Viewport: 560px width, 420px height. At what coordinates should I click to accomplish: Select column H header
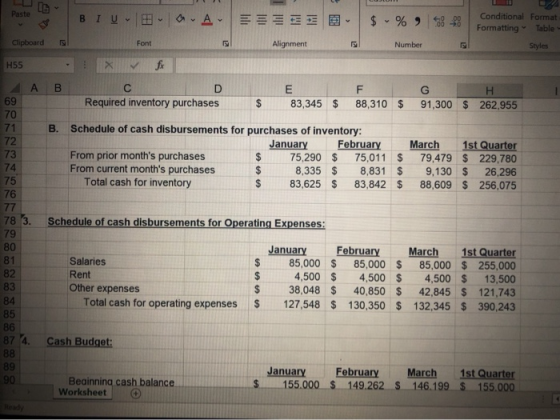pos(489,91)
